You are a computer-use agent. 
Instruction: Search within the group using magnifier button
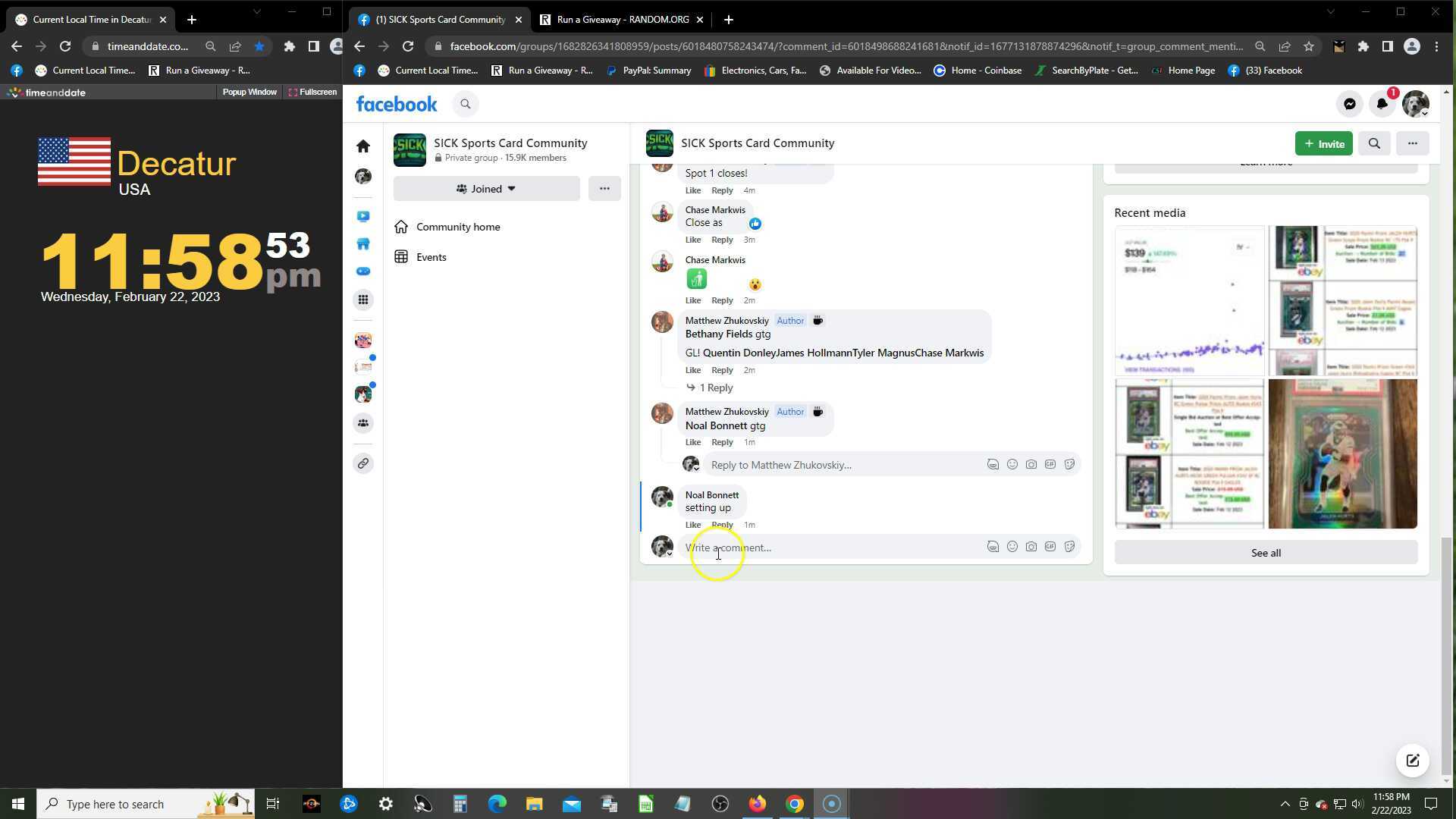(x=1373, y=143)
